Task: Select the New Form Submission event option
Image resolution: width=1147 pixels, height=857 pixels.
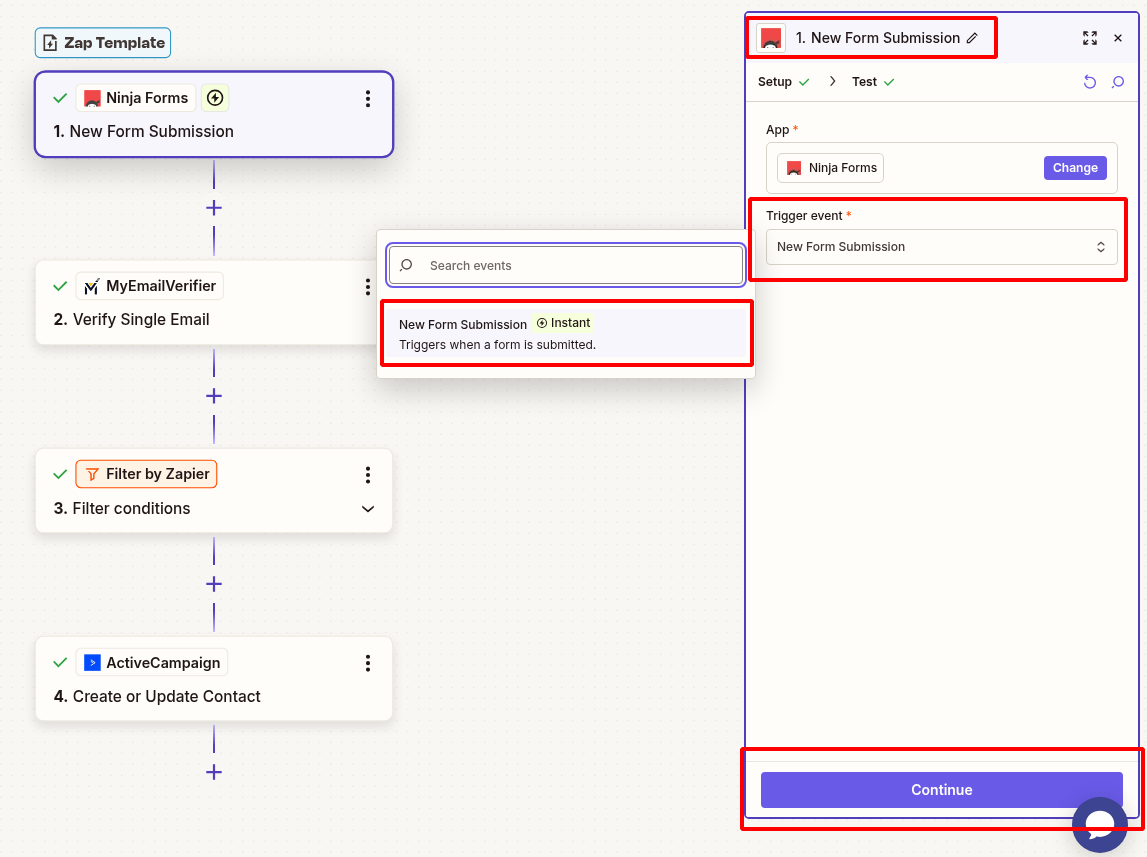Action: point(565,332)
